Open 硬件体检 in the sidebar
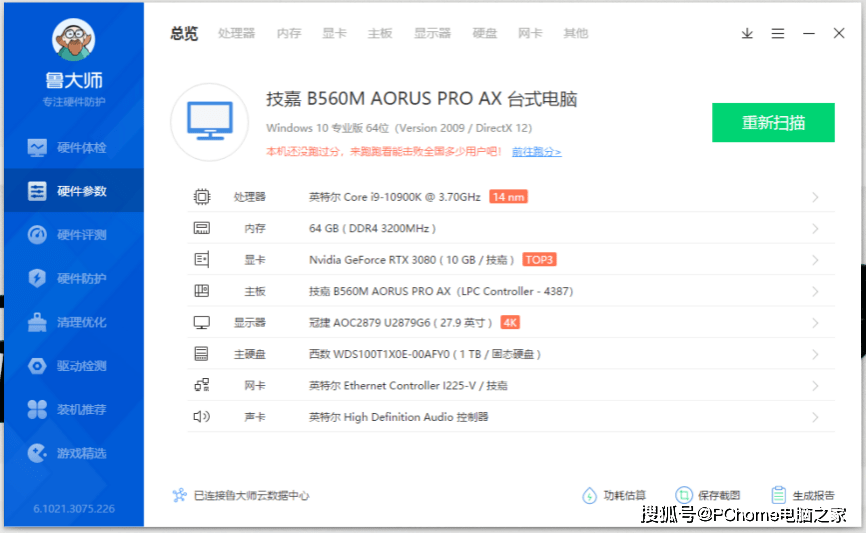This screenshot has height=533, width=866. [73, 147]
